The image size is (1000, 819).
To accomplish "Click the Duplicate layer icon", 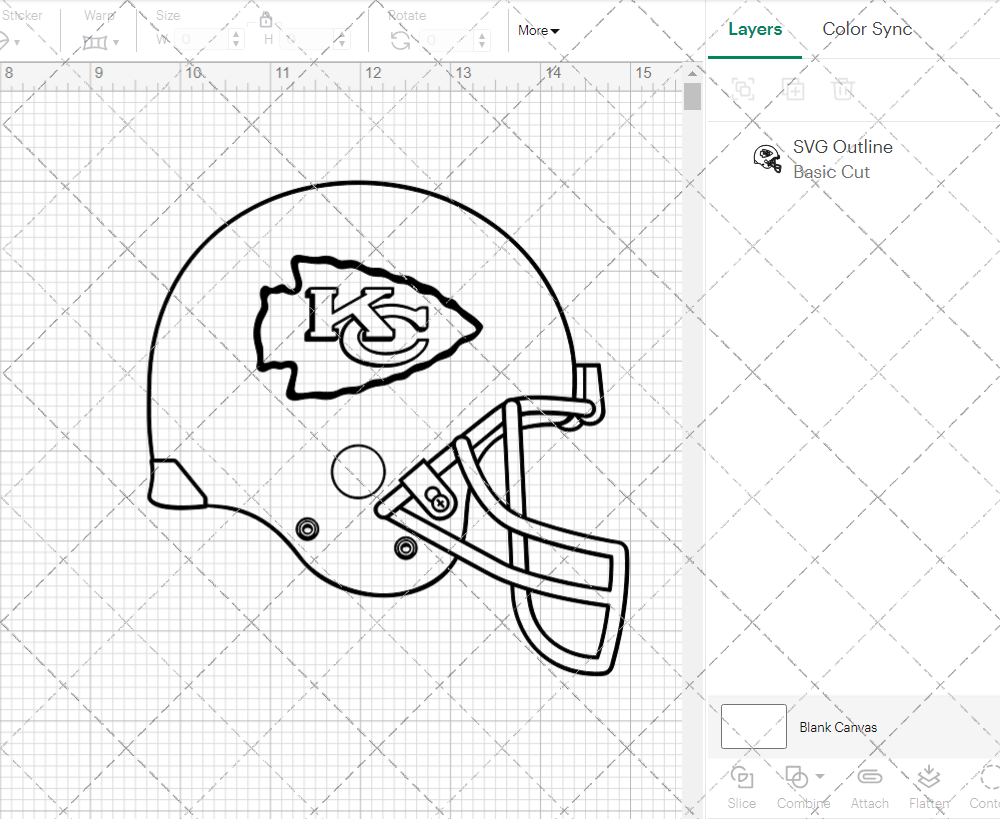I will [x=794, y=89].
